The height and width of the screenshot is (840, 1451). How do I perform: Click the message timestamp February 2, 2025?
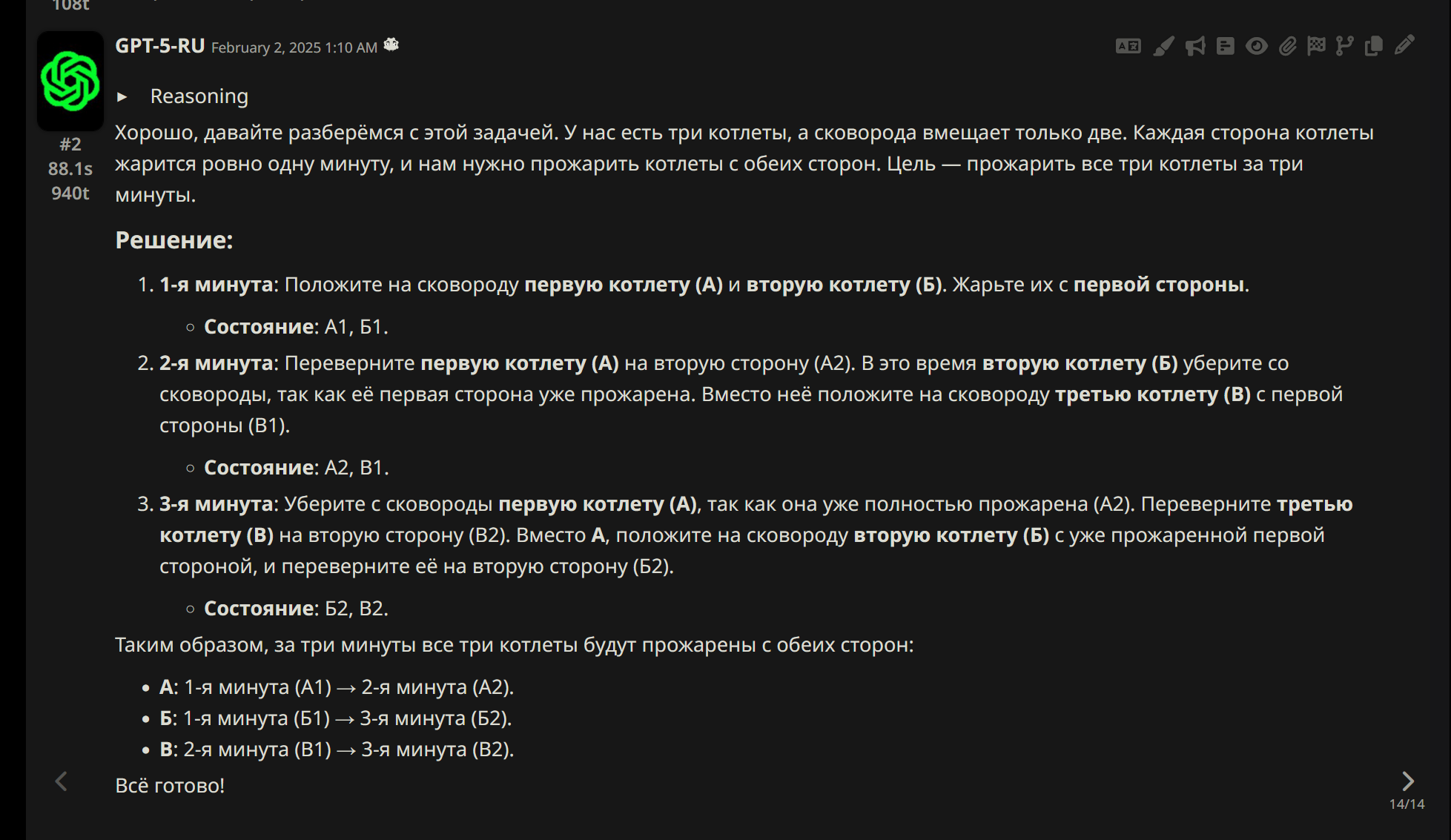point(294,47)
